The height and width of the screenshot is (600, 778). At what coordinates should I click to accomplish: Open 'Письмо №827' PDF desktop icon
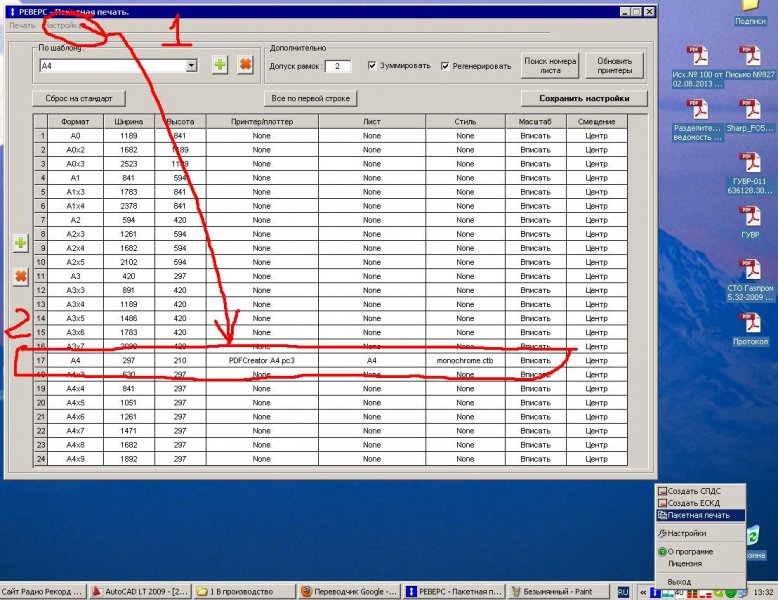click(x=750, y=62)
